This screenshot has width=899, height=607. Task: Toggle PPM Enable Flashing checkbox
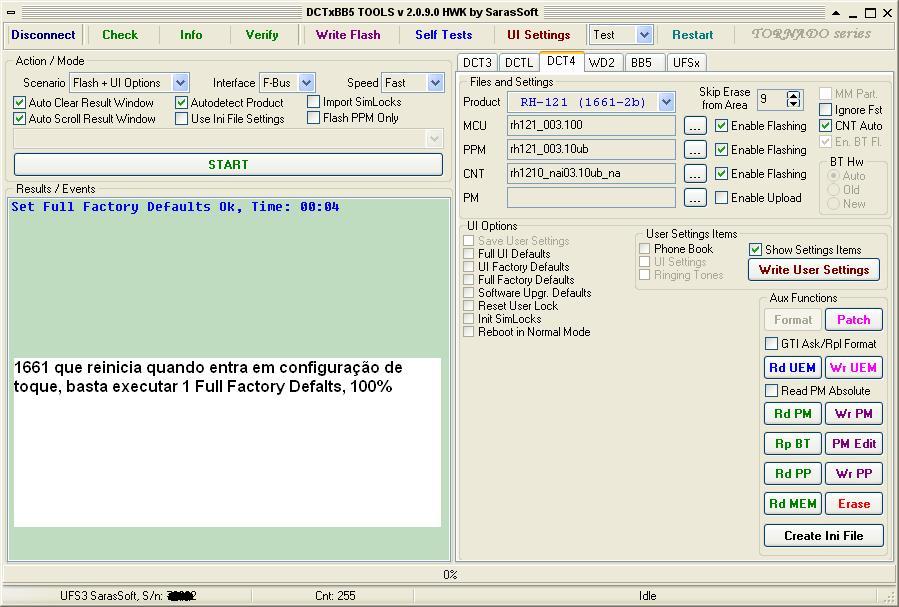(x=722, y=150)
